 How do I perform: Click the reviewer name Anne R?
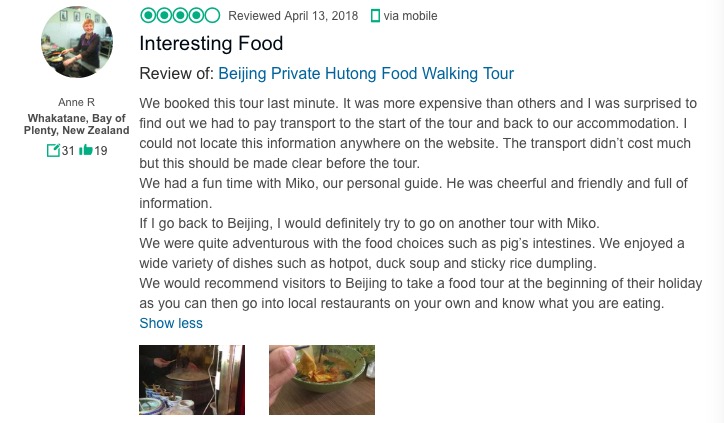(x=77, y=105)
